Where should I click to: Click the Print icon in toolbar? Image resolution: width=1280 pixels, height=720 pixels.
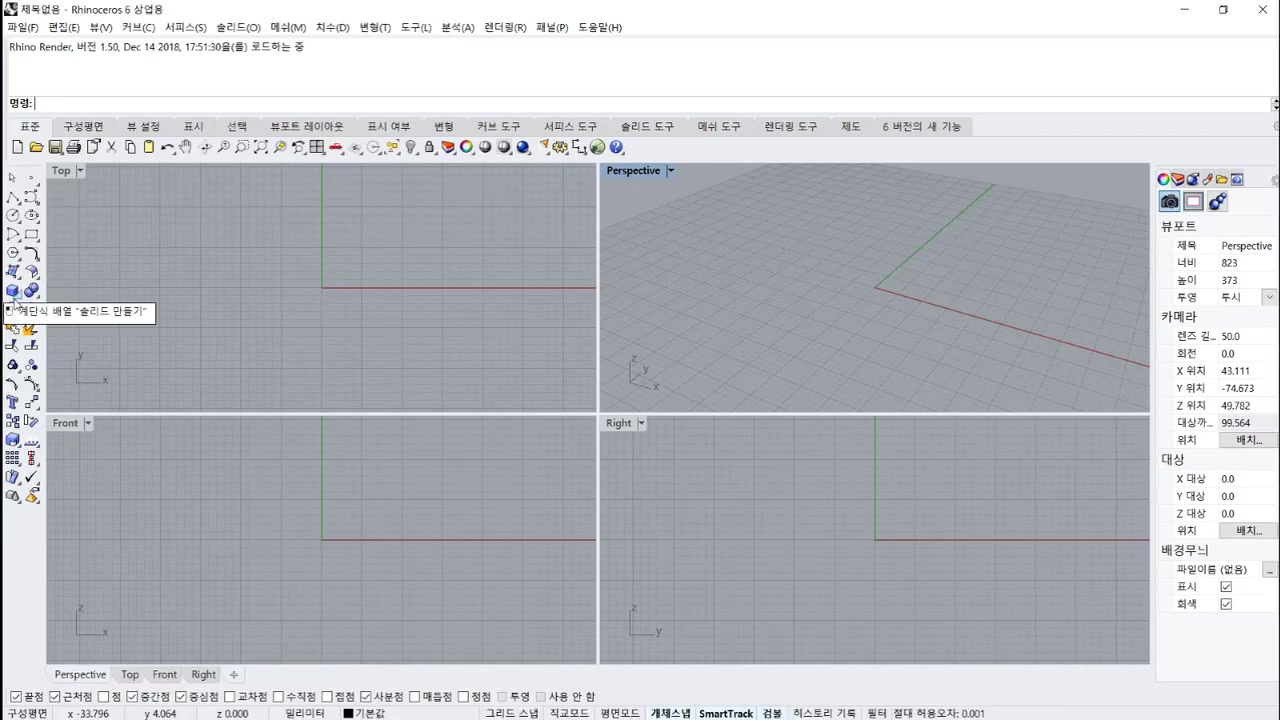coord(73,147)
